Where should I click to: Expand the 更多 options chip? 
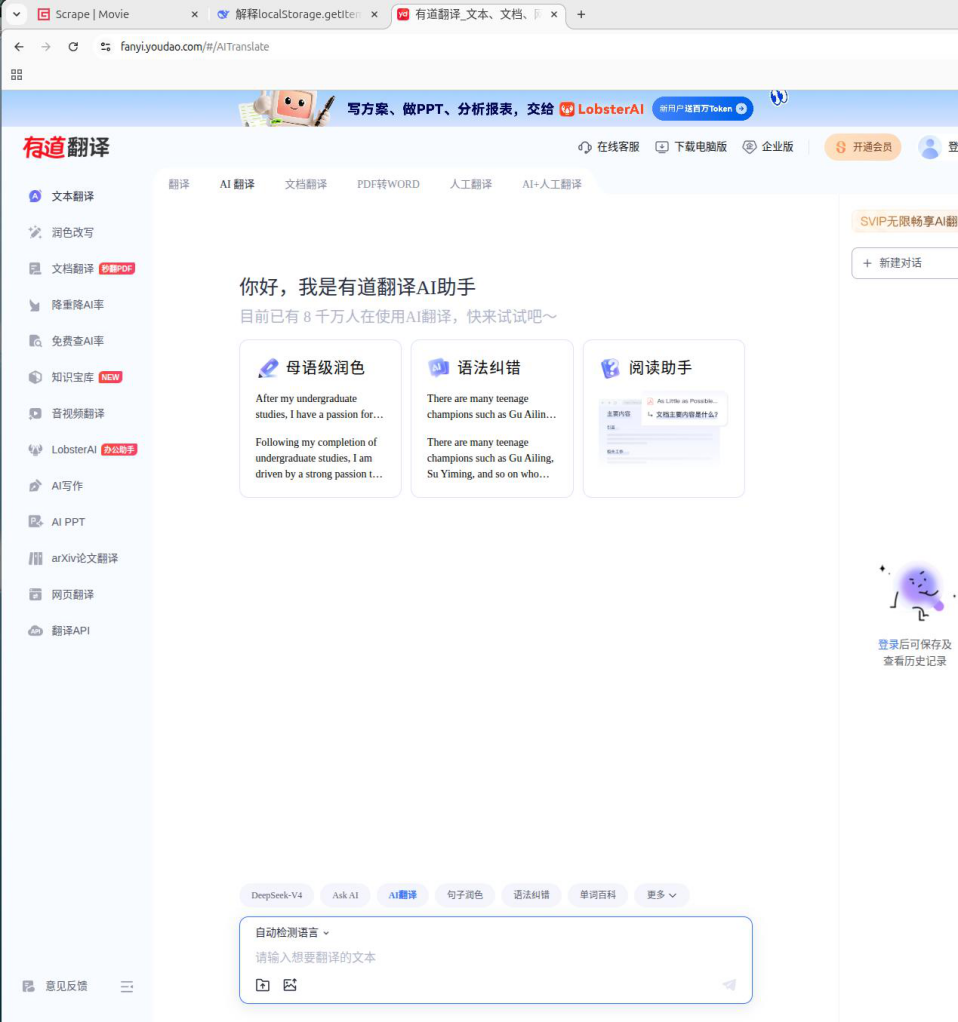661,895
